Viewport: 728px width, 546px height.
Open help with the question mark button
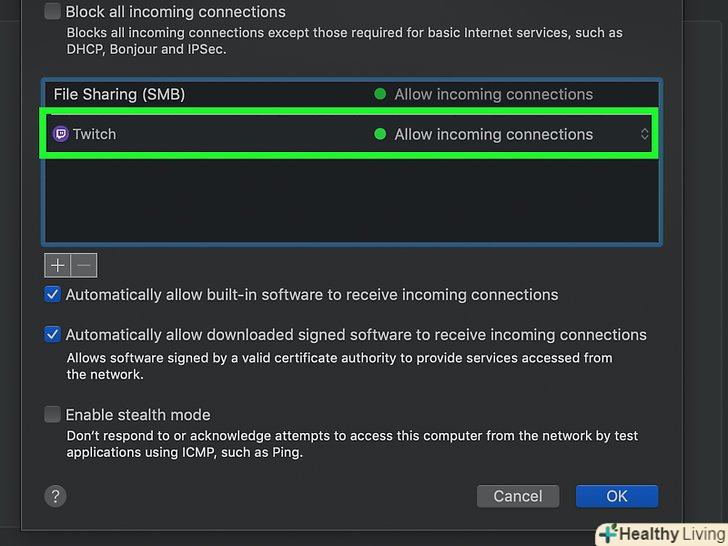click(55, 496)
